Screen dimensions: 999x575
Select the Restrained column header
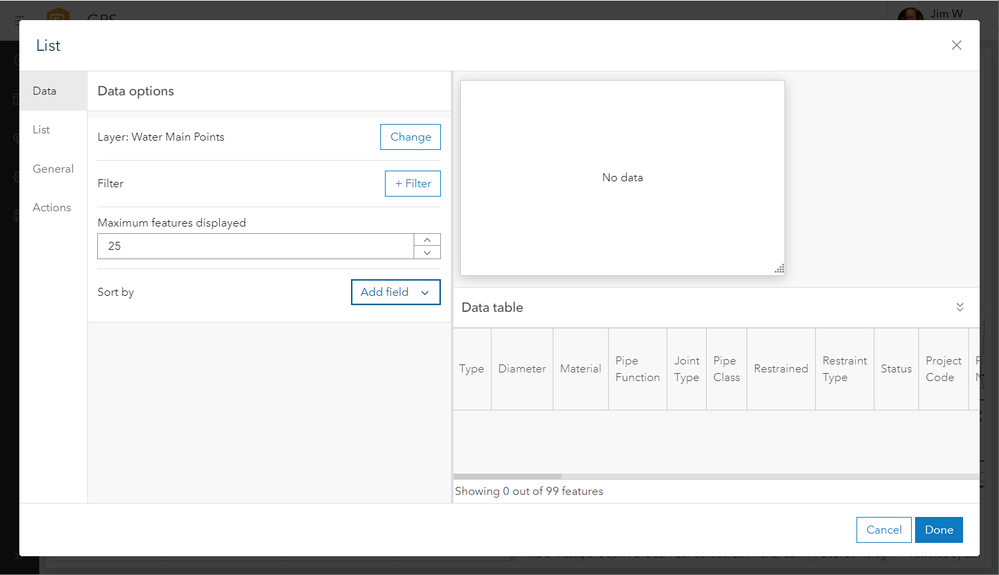781,369
